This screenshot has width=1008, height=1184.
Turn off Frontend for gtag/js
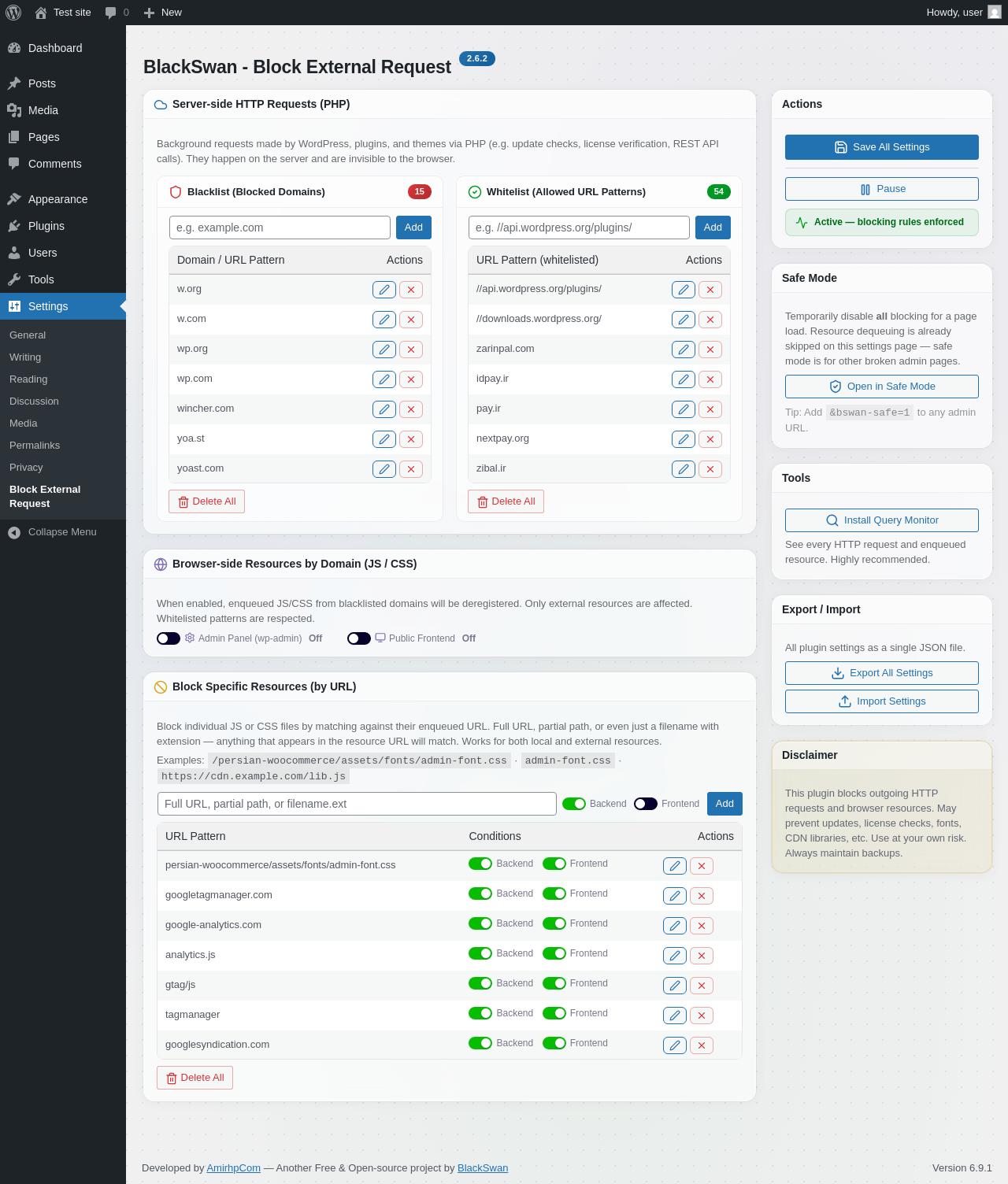click(x=554, y=983)
